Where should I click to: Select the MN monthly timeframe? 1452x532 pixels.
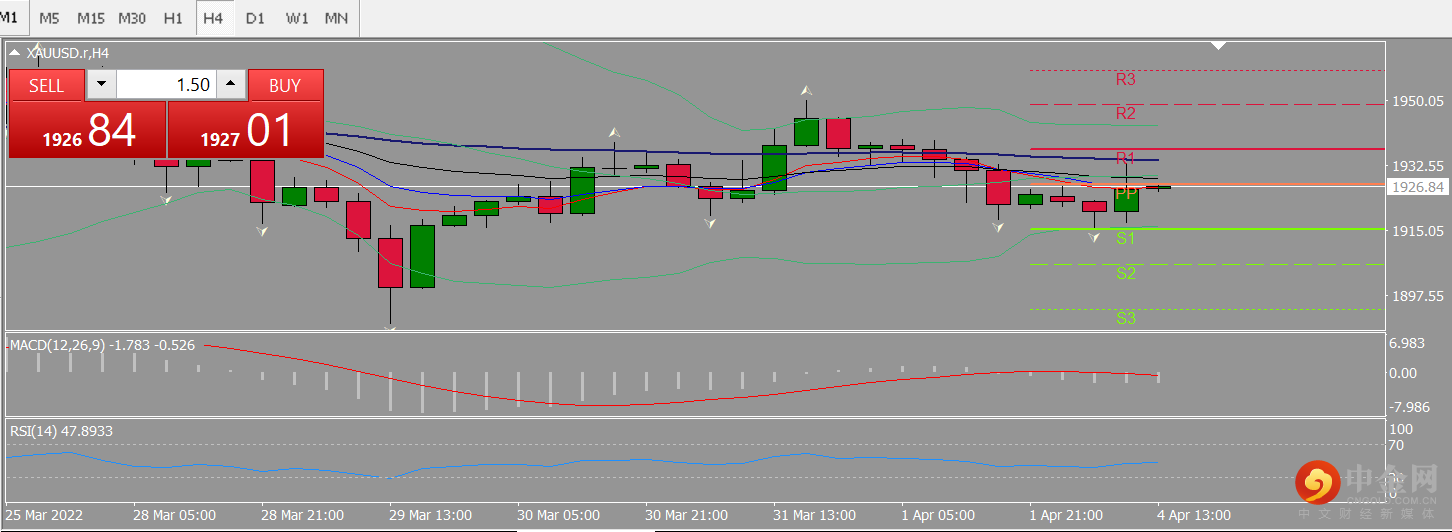[x=338, y=18]
